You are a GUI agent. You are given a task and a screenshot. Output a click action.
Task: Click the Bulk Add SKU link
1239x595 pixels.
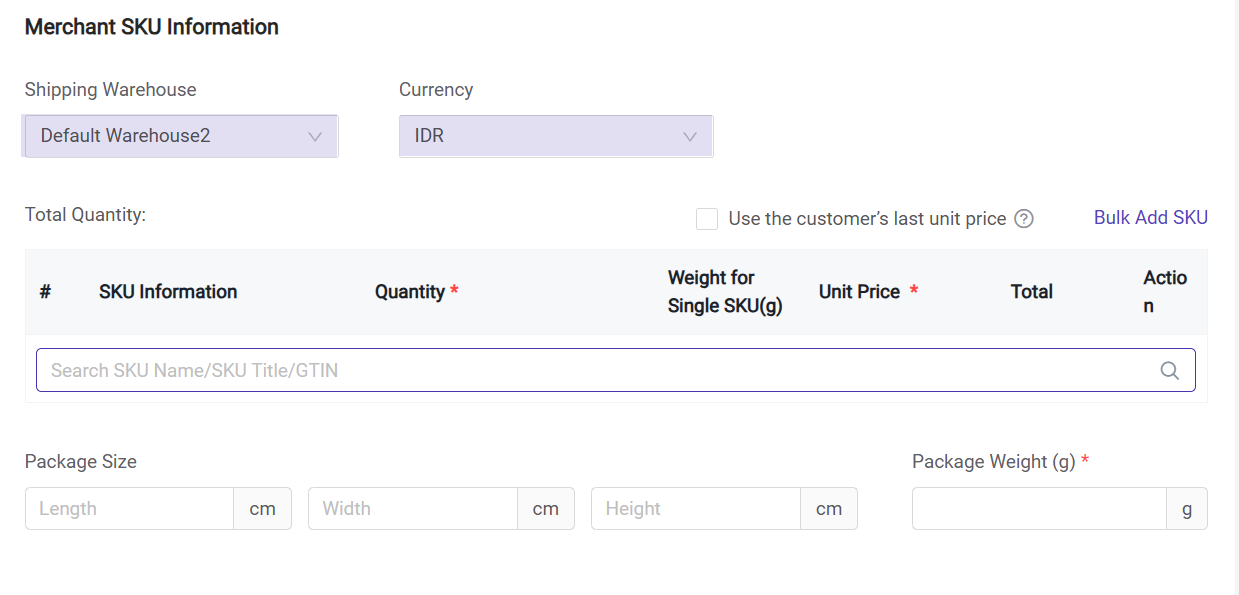click(1150, 217)
